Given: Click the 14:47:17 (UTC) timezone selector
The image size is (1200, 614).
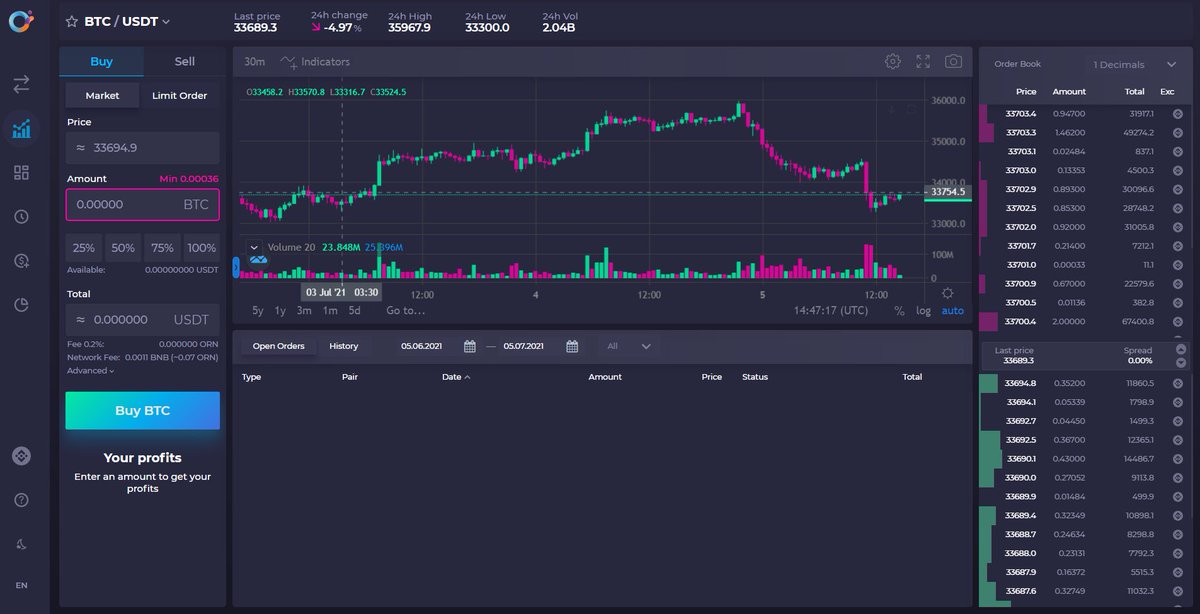Looking at the screenshot, I should (831, 311).
